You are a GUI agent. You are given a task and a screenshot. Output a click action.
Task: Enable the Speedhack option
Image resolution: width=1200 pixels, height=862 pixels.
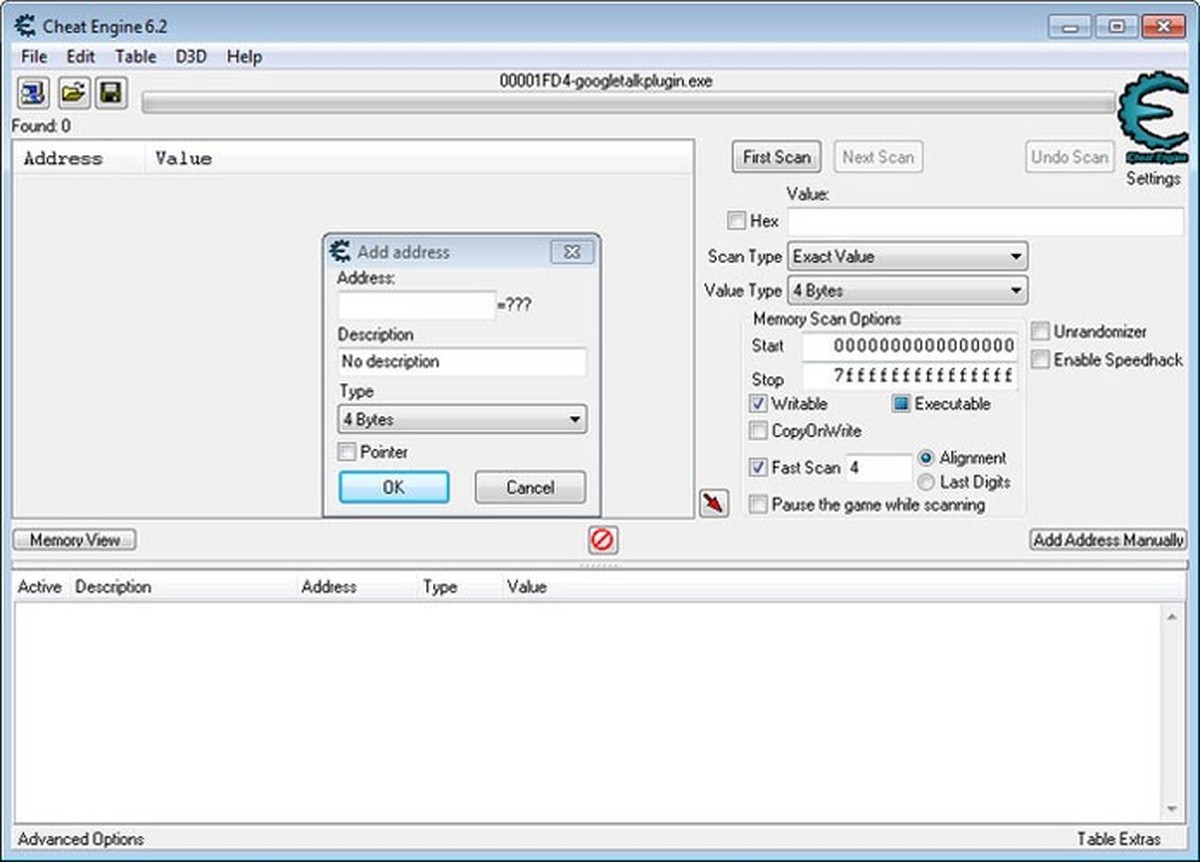(1040, 359)
